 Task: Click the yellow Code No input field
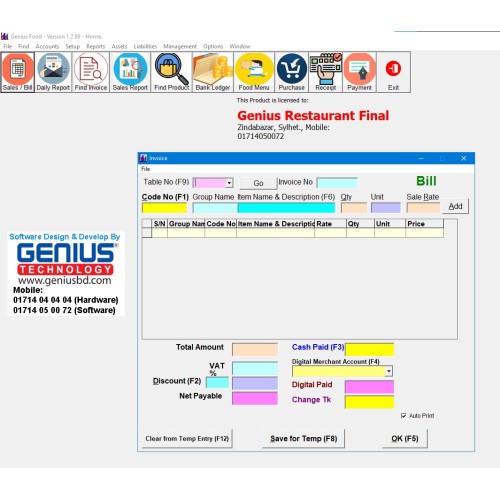tap(164, 208)
